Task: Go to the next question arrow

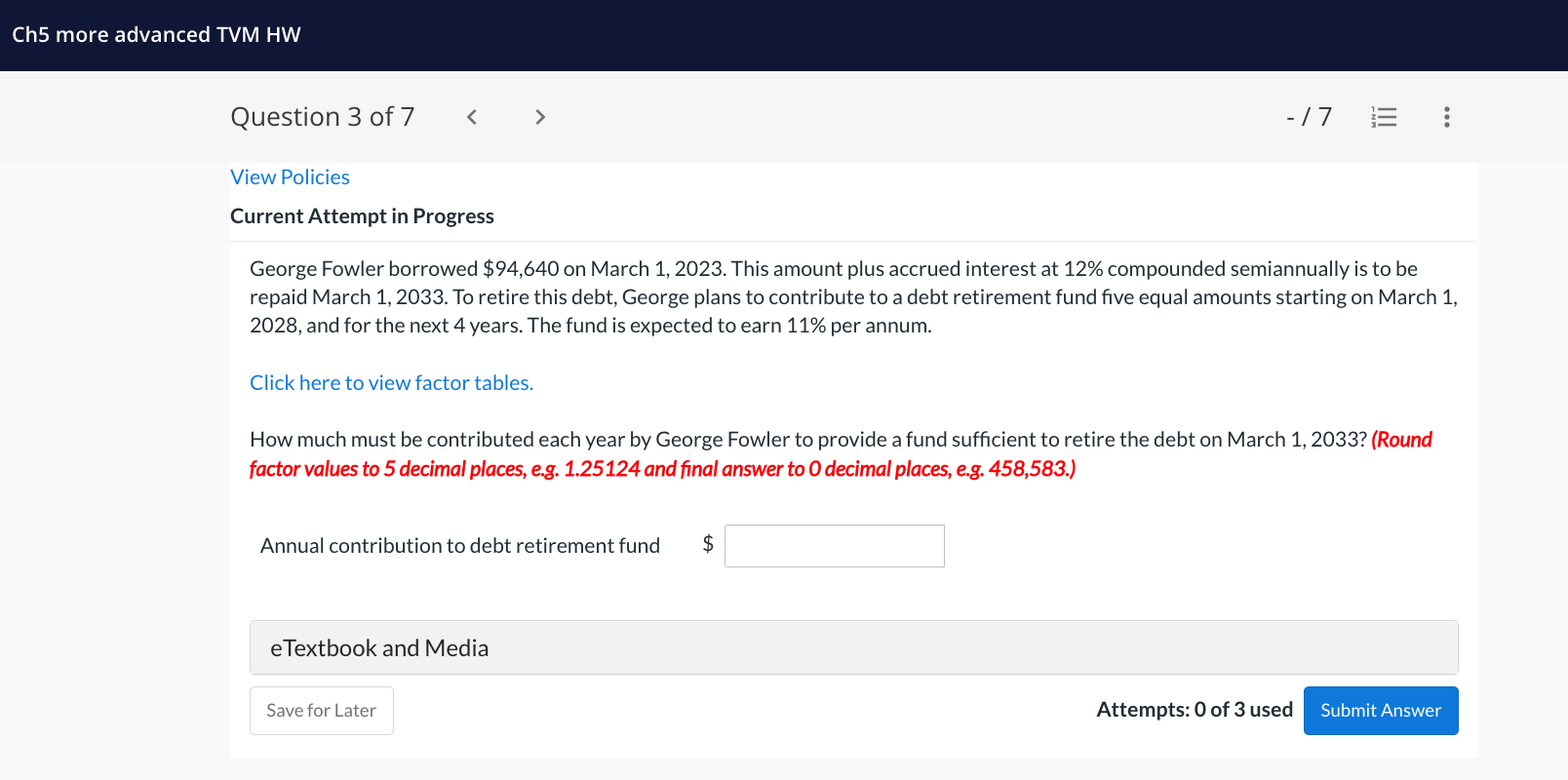Action: pyautogui.click(x=539, y=117)
